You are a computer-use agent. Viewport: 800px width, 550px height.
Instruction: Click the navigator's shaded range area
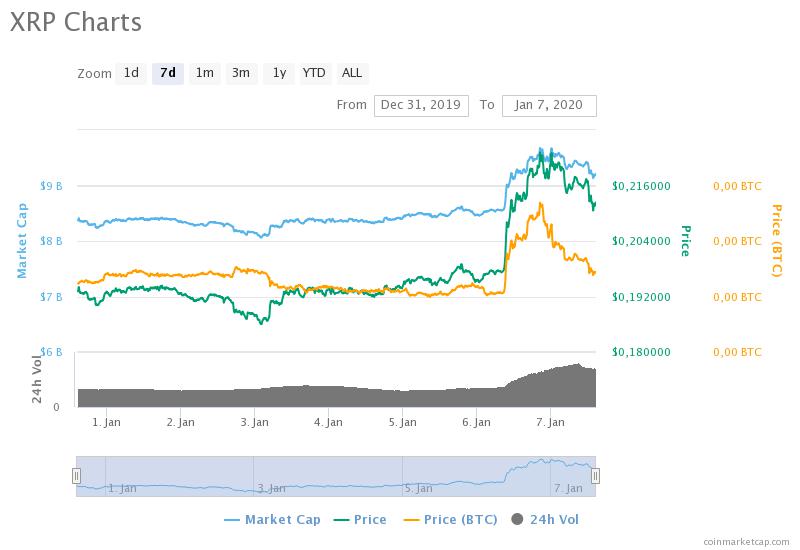pyautogui.click(x=336, y=476)
